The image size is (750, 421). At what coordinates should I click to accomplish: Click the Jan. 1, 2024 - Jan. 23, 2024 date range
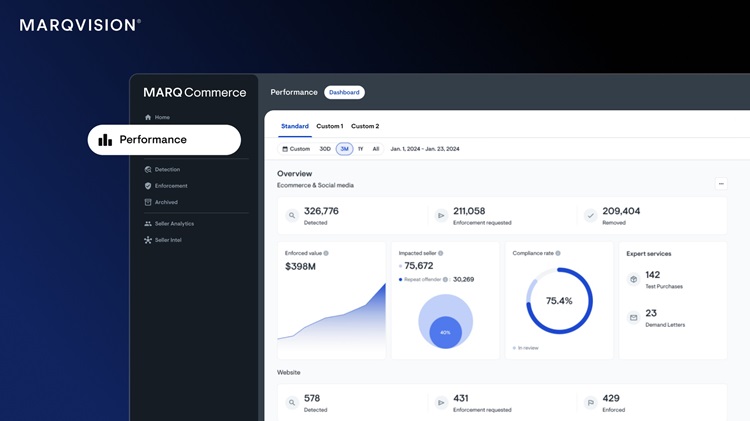point(424,149)
